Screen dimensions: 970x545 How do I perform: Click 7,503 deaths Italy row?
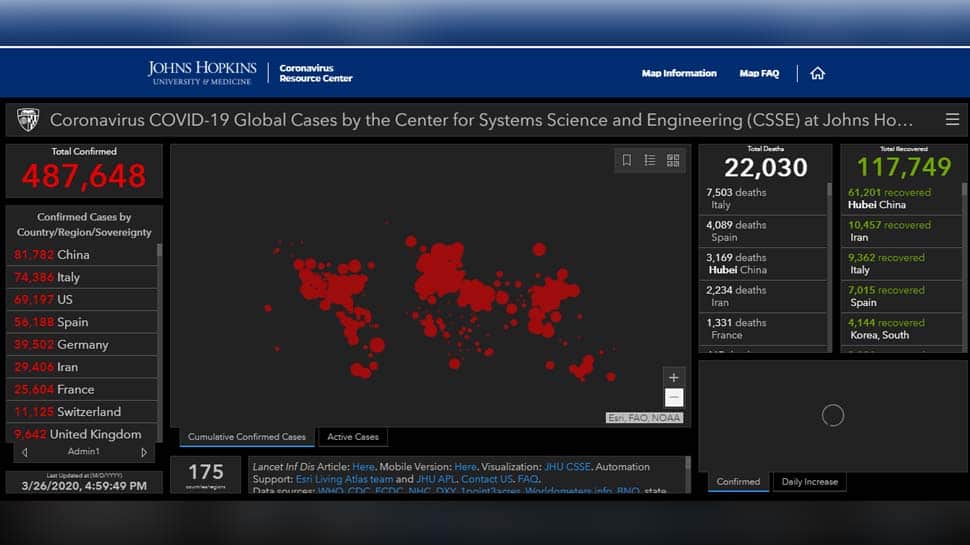pyautogui.click(x=763, y=199)
